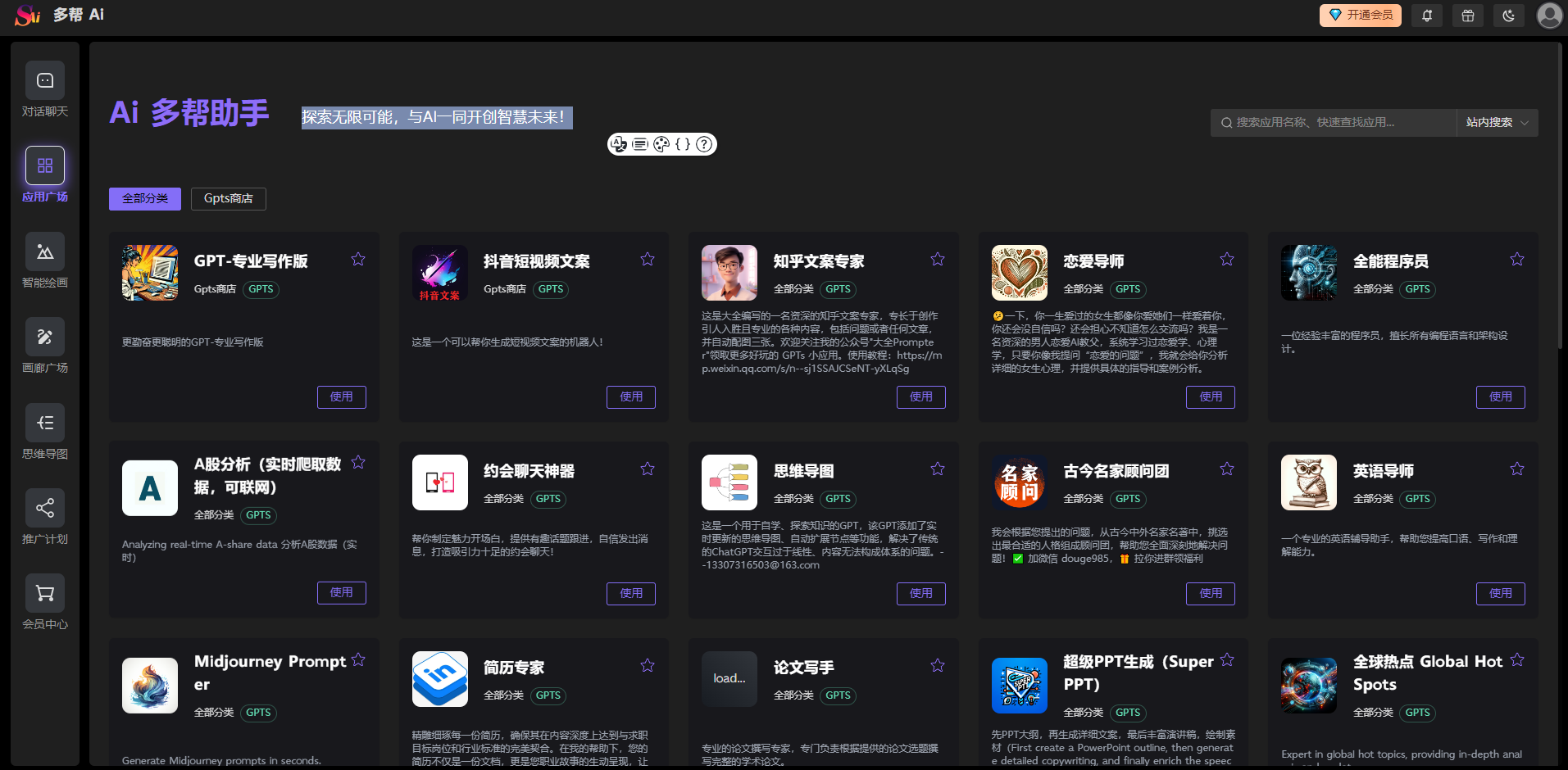The height and width of the screenshot is (770, 1568).
Task: Open the 智能绘画 sidebar icon
Action: 44,251
